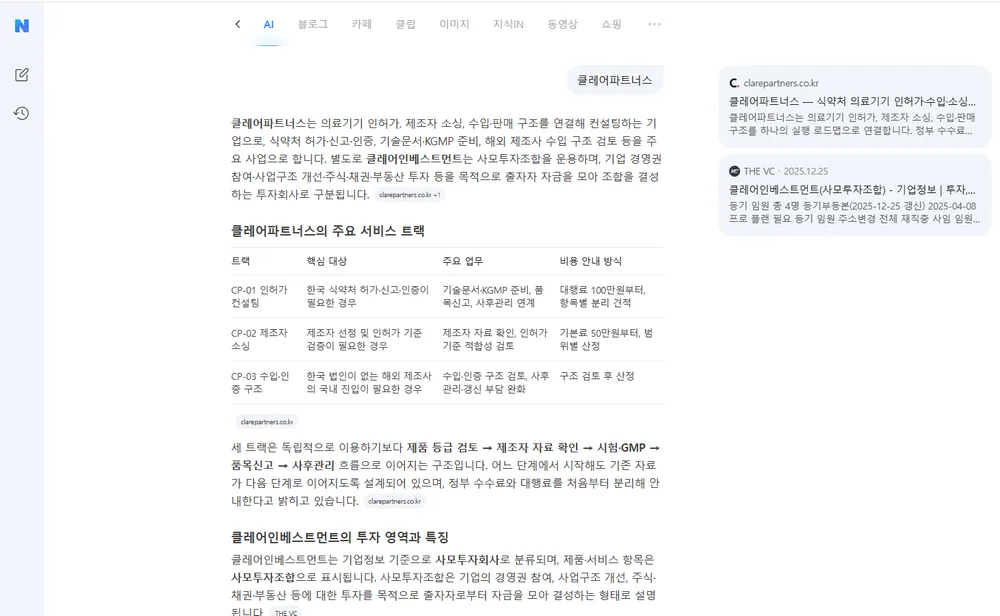Go back with the left chevron arrow
This screenshot has width=1000, height=616.
pos(237,24)
